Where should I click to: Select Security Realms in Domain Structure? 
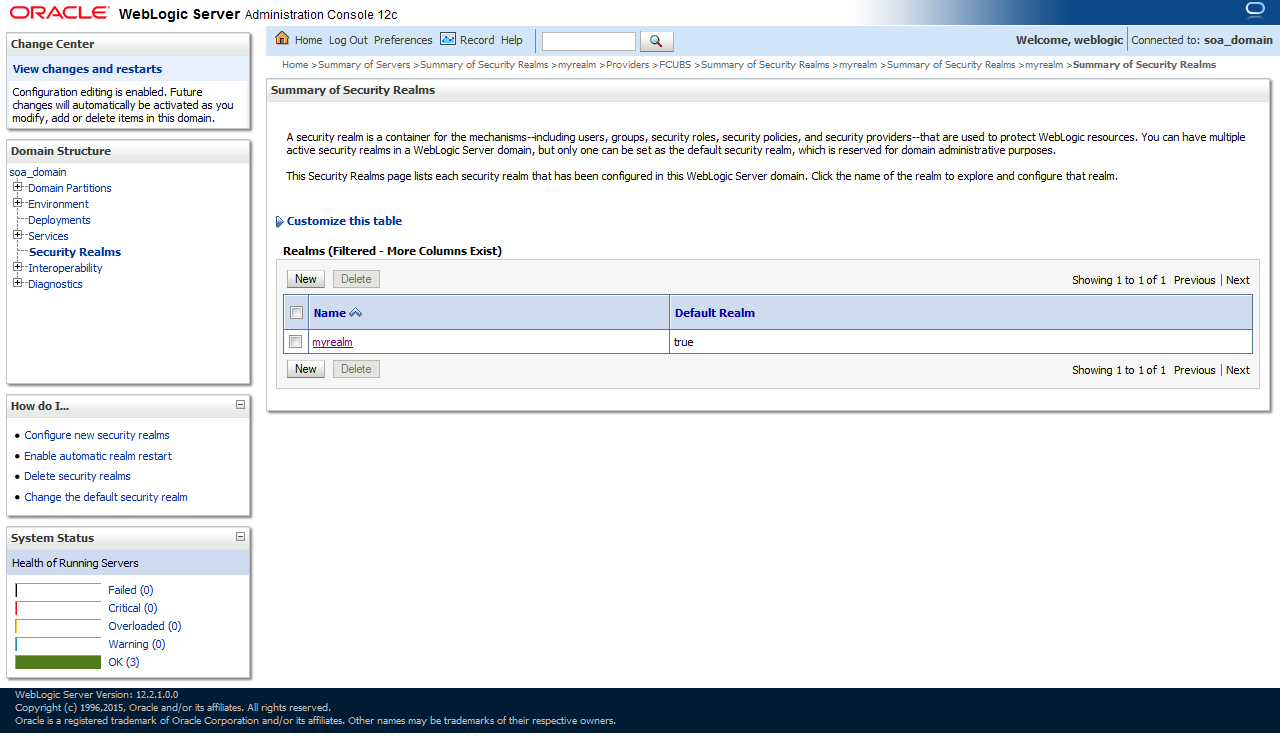point(75,252)
